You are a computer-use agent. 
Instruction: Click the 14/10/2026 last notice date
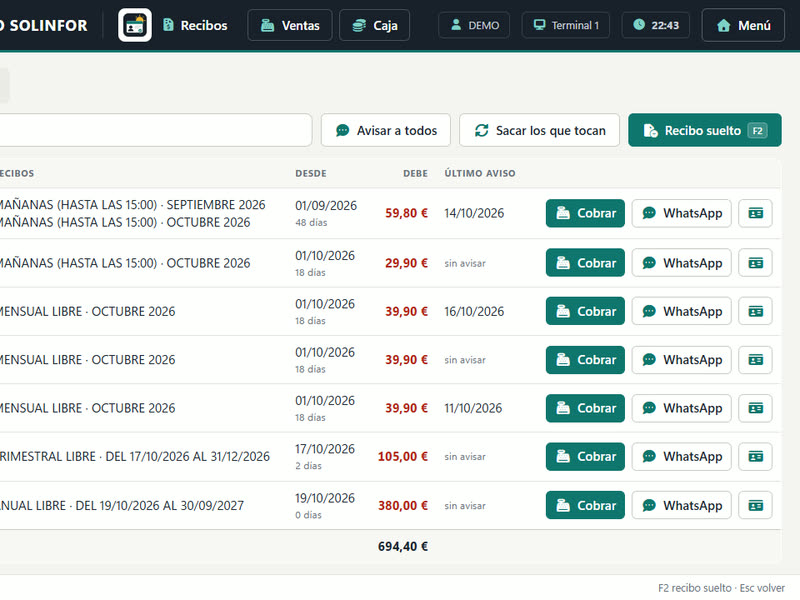474,213
